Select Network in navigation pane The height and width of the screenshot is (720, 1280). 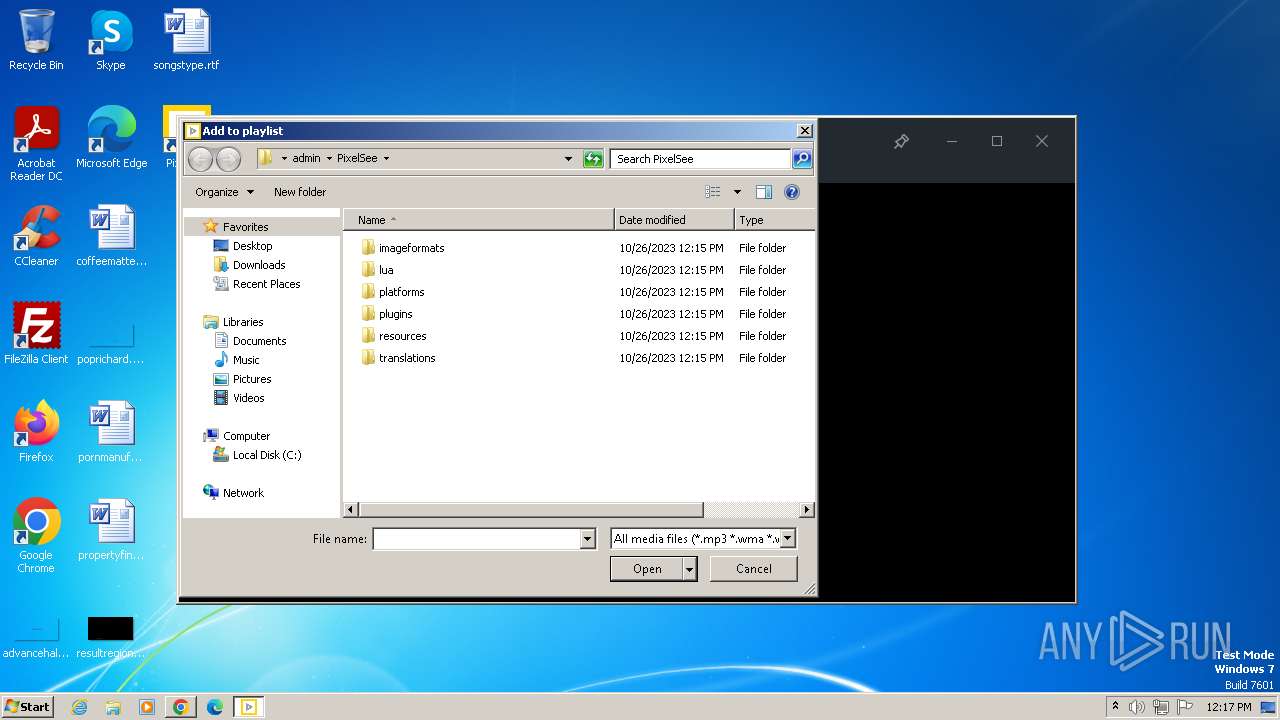click(x=243, y=493)
